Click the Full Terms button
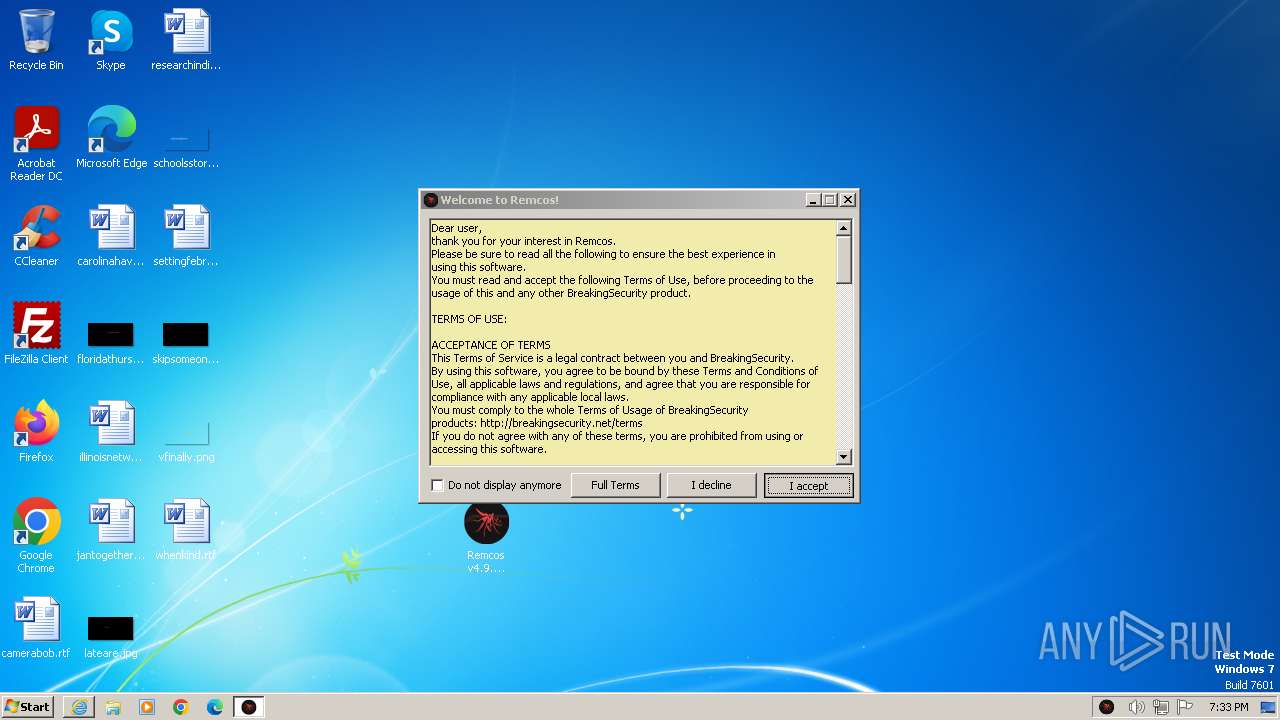Image resolution: width=1280 pixels, height=720 pixels. tap(615, 485)
